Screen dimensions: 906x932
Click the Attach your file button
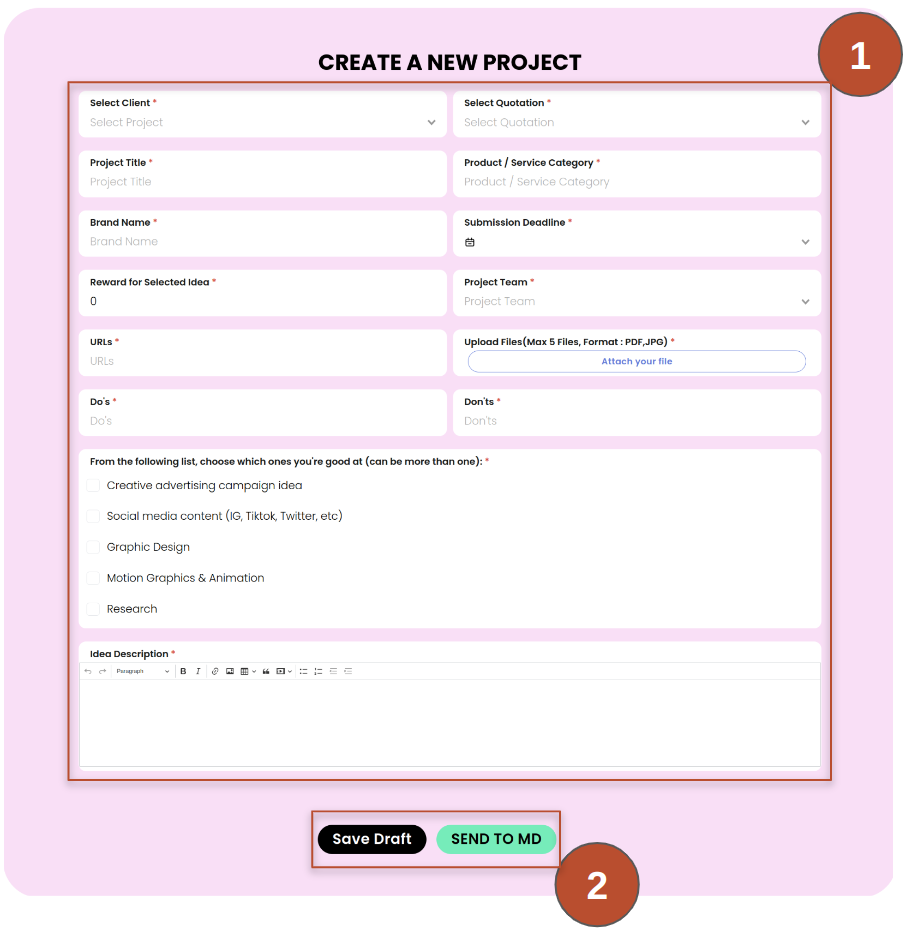[x=636, y=361]
